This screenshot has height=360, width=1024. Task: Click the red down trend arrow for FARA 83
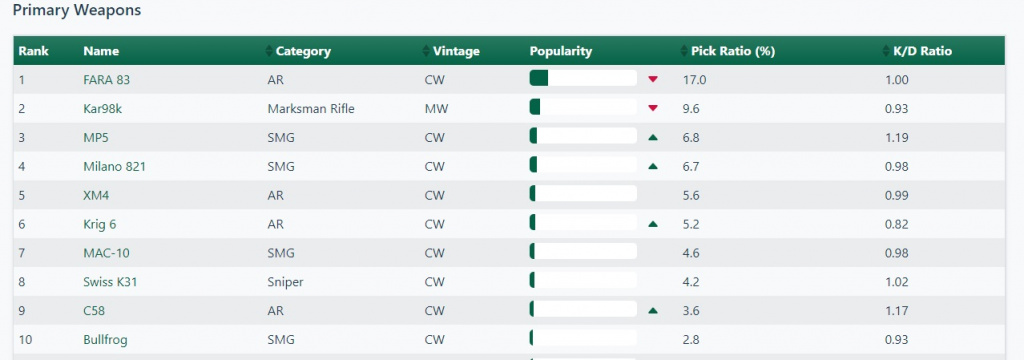(x=652, y=80)
